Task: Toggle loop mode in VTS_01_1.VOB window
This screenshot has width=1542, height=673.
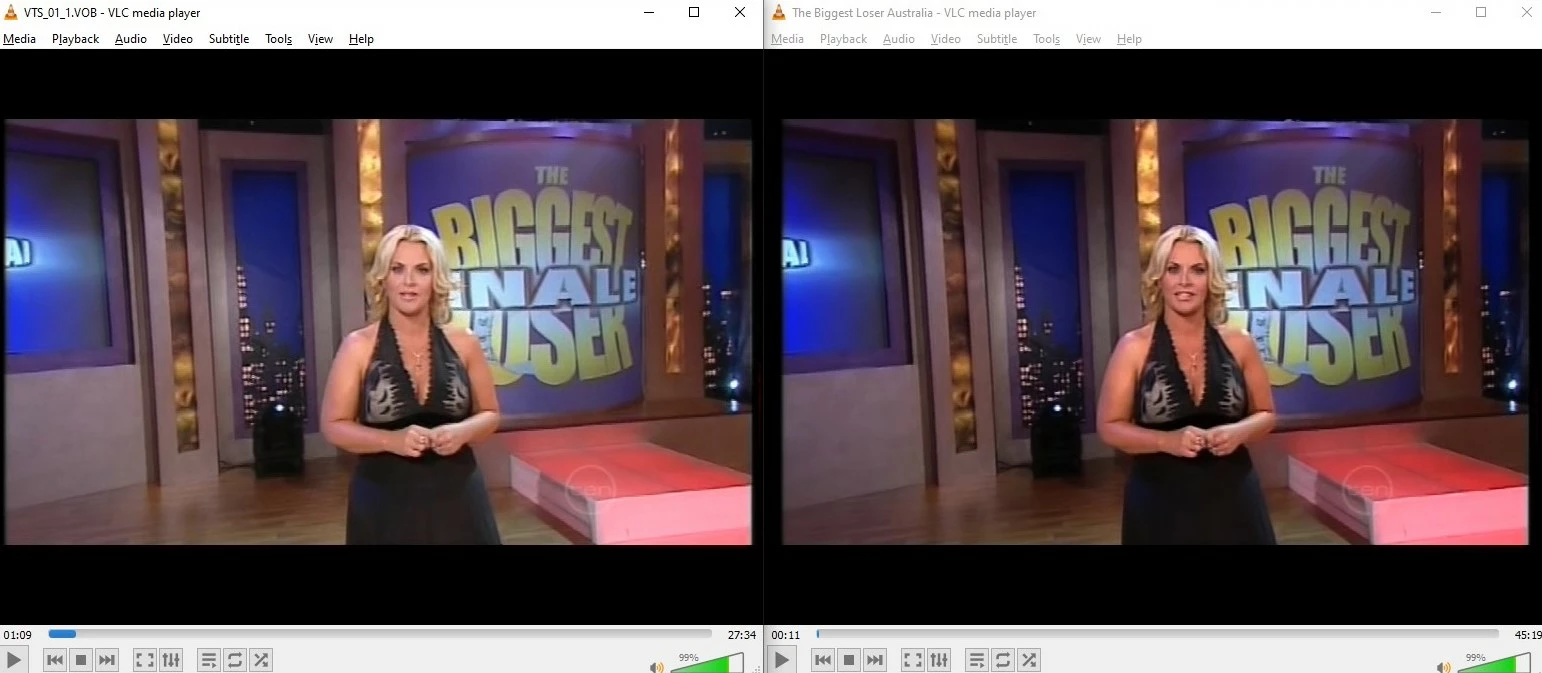Action: tap(235, 660)
